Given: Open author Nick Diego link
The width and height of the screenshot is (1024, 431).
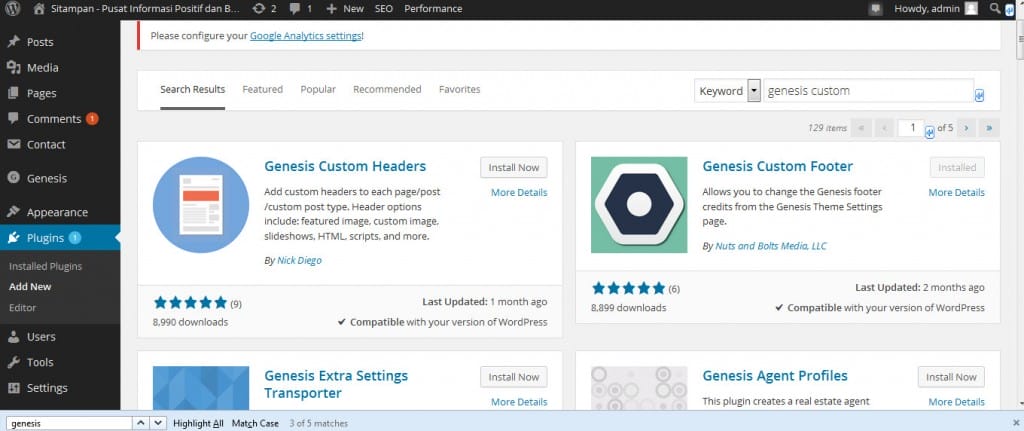Looking at the screenshot, I should [299, 261].
